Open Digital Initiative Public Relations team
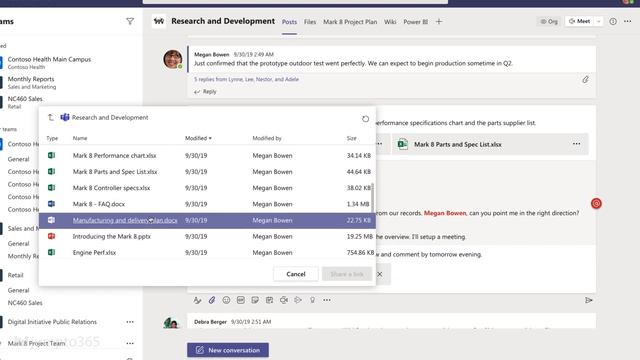640x360 pixels. coord(52,322)
